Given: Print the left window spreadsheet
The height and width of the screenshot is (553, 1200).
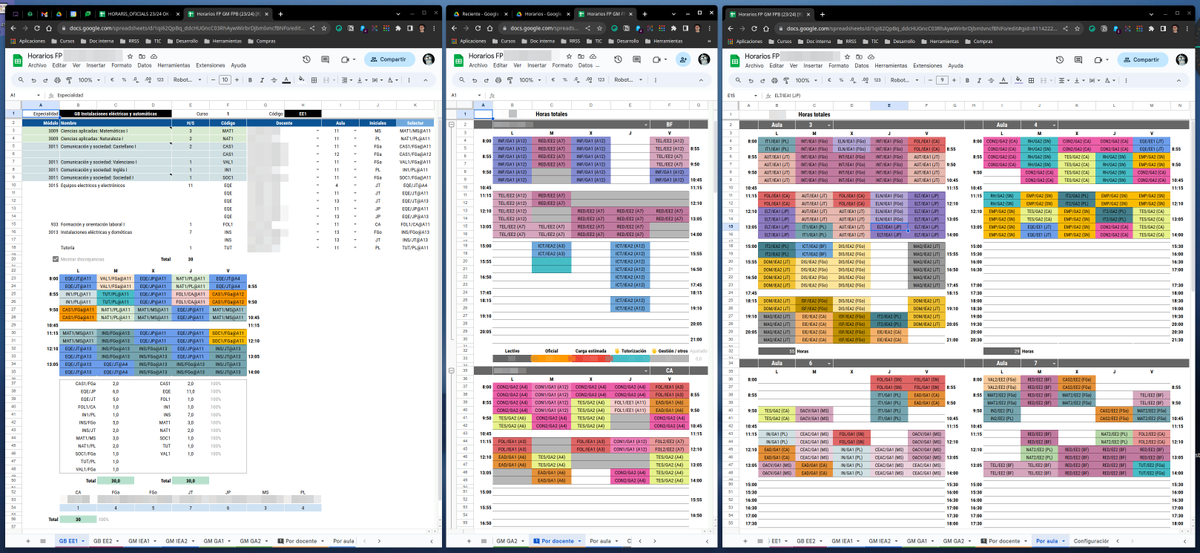Looking at the screenshot, I should click(x=57, y=80).
